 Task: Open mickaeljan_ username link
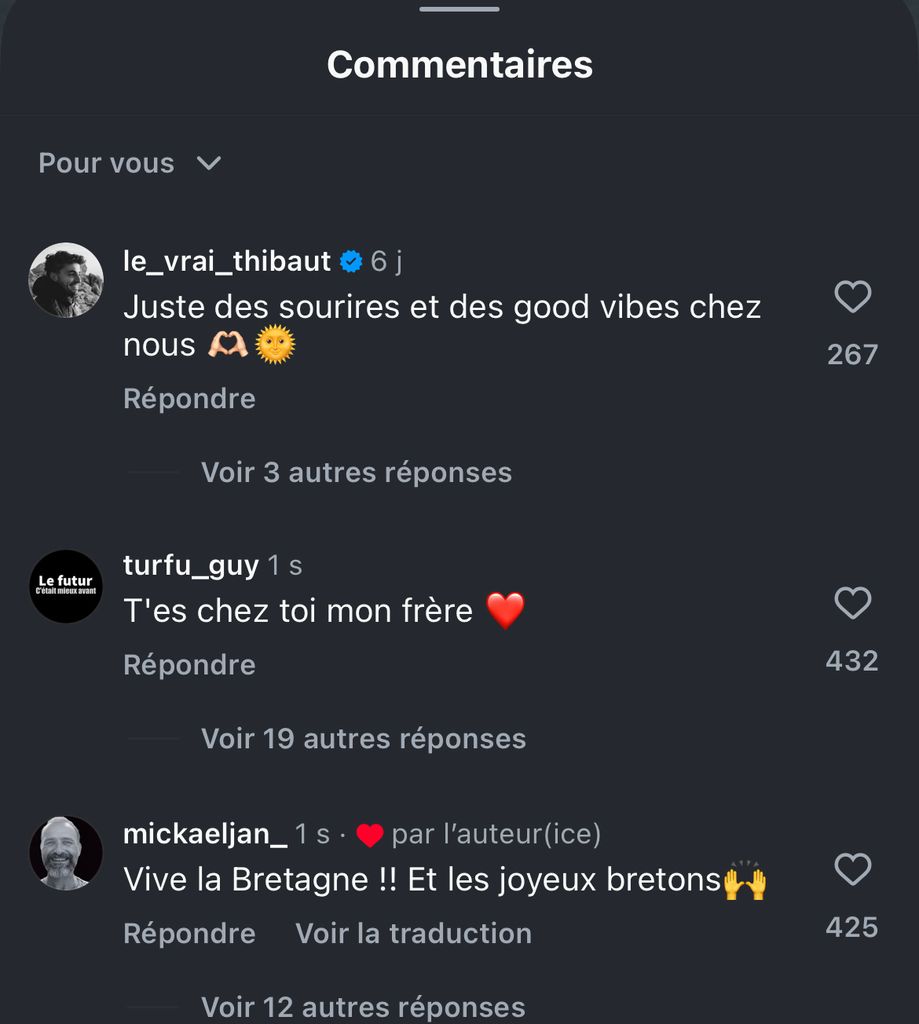pyautogui.click(x=205, y=834)
